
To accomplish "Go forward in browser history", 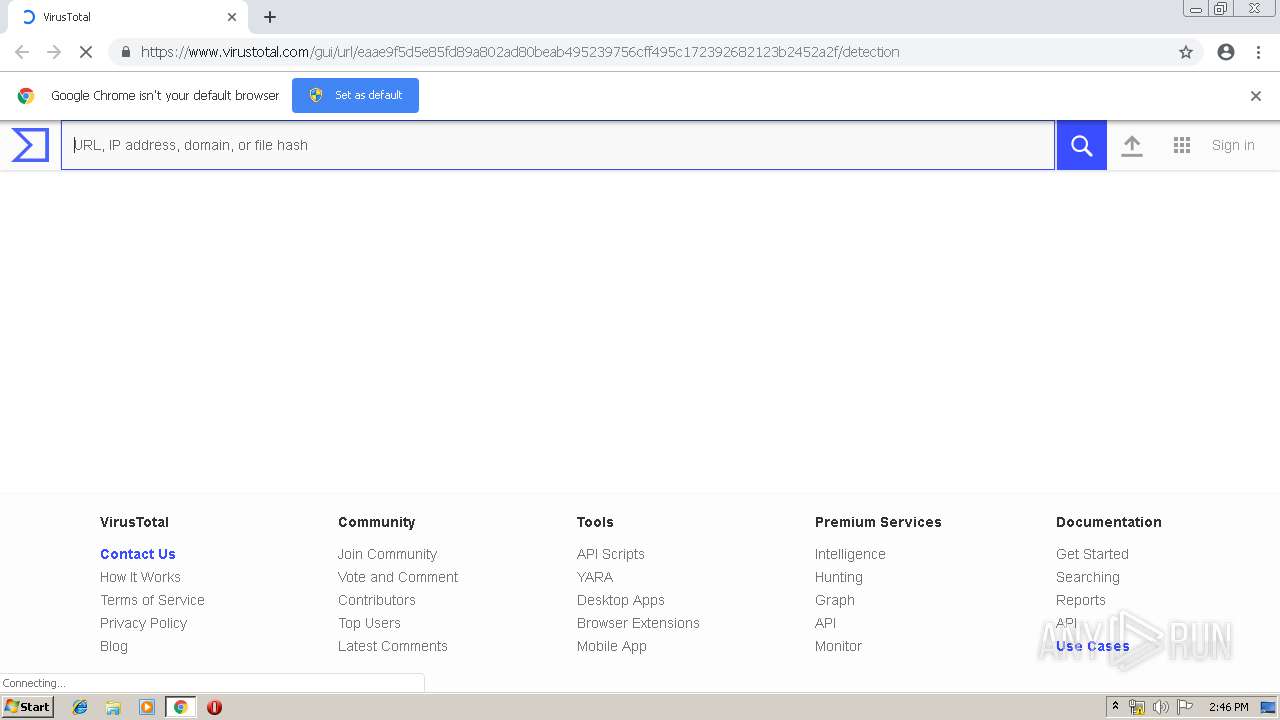I will coord(54,52).
